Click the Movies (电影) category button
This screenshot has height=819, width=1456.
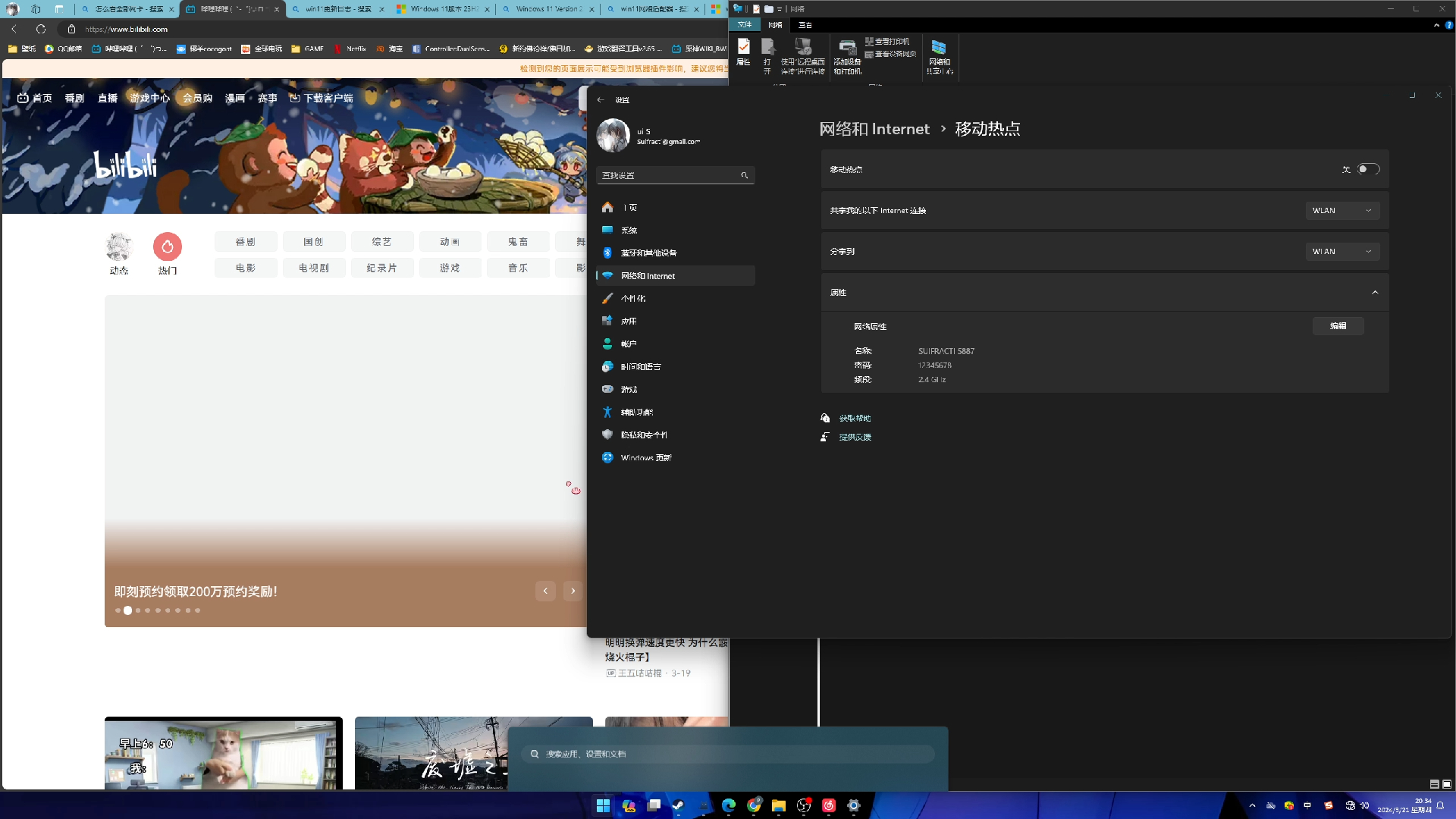pos(245,268)
